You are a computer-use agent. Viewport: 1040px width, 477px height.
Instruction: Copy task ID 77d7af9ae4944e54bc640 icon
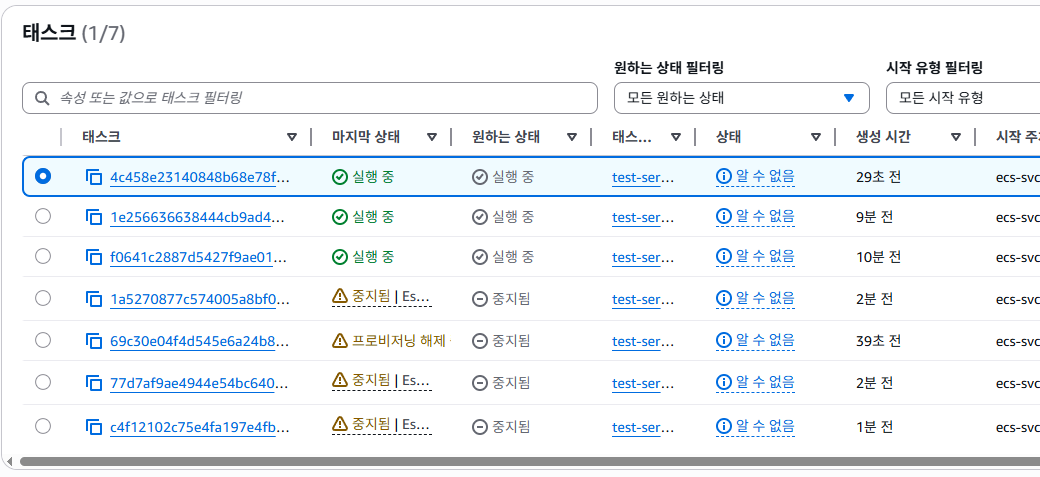[94, 383]
